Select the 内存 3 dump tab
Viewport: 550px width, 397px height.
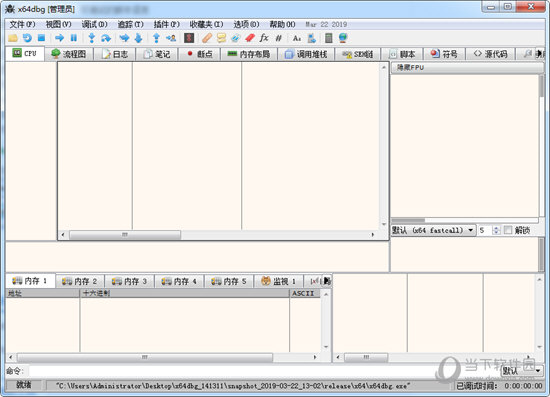tap(129, 281)
